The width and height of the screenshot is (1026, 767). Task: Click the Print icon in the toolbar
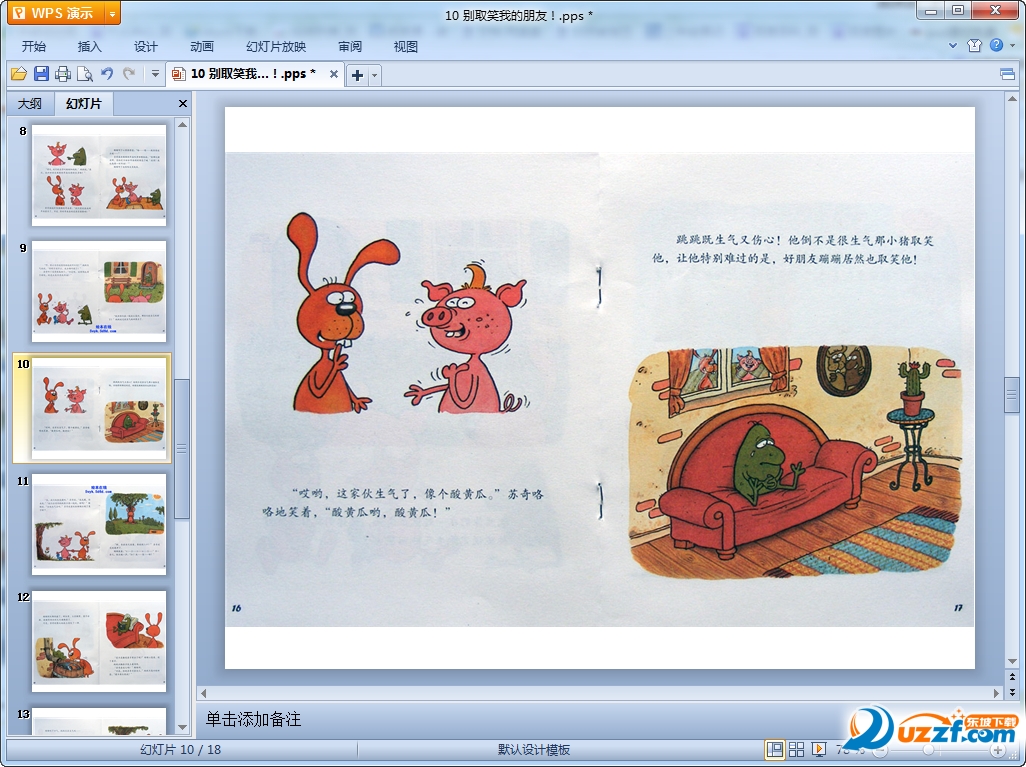click(63, 74)
